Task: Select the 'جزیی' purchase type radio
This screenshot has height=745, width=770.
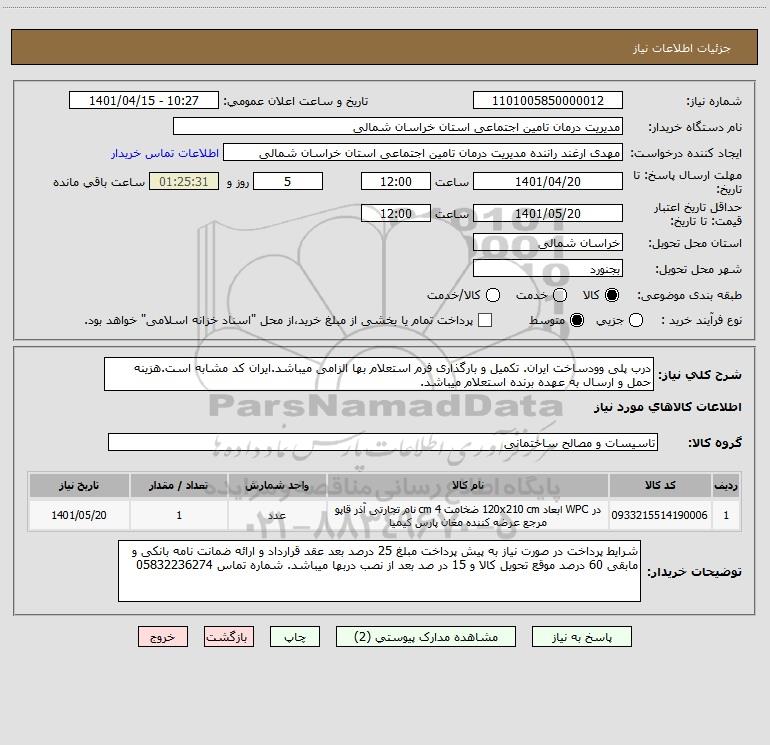Action: (x=635, y=320)
